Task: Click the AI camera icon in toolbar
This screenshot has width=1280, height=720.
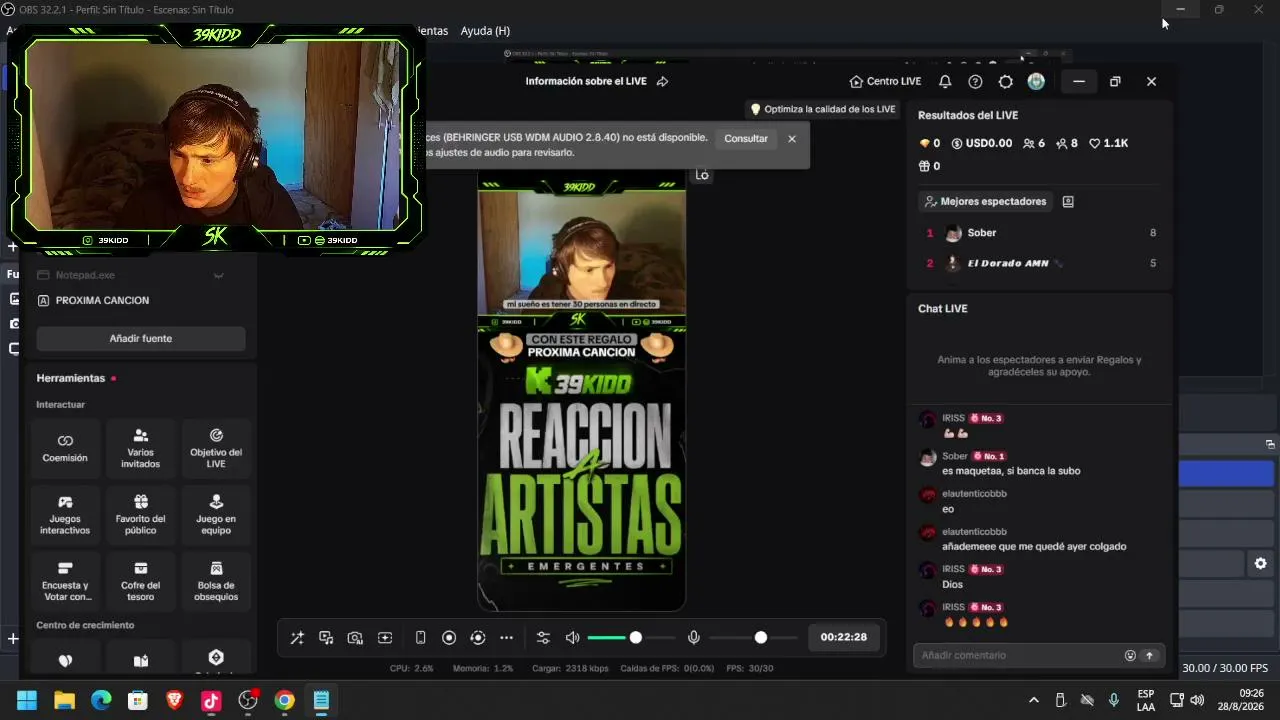Action: (355, 638)
